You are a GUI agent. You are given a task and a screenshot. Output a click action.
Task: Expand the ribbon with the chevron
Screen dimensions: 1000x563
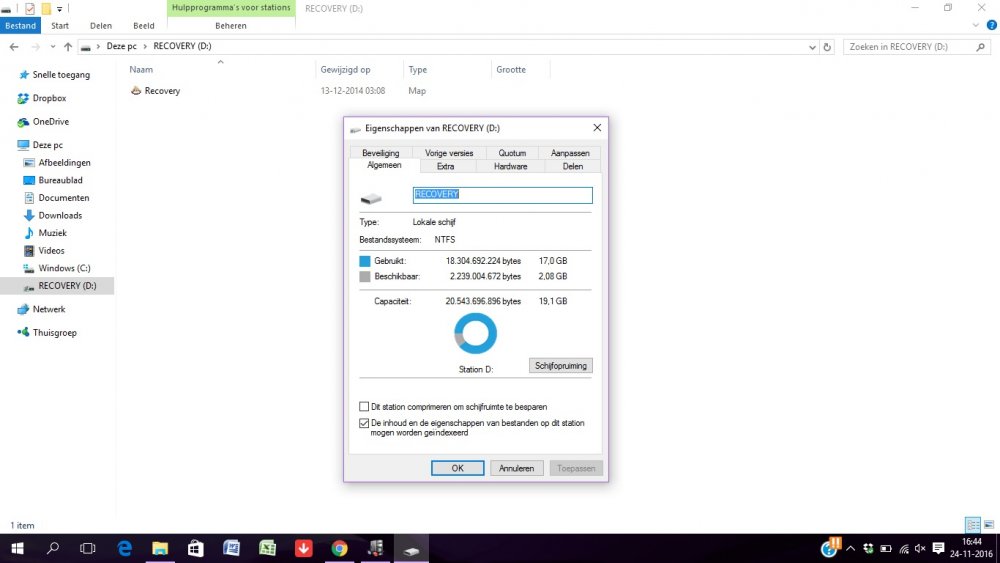click(x=976, y=26)
